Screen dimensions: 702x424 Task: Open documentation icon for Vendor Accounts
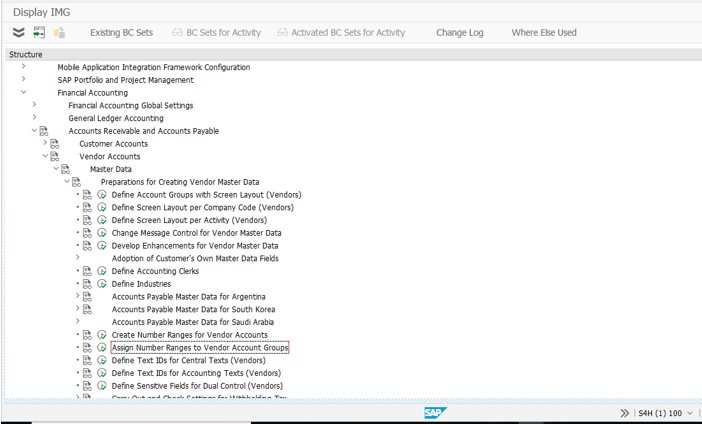click(x=55, y=157)
